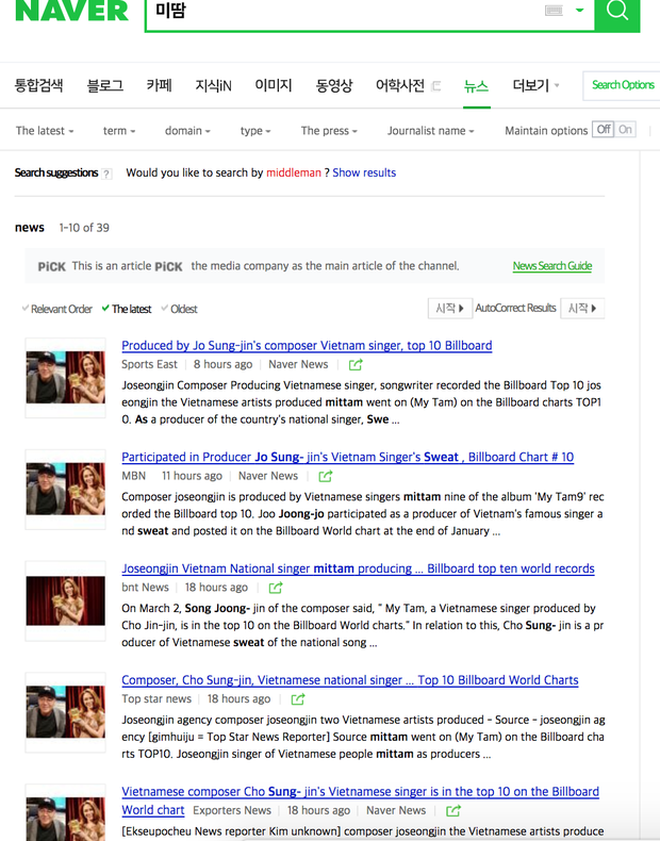Switch to the 카페 tab
Image resolution: width=660 pixels, height=841 pixels.
[x=159, y=85]
